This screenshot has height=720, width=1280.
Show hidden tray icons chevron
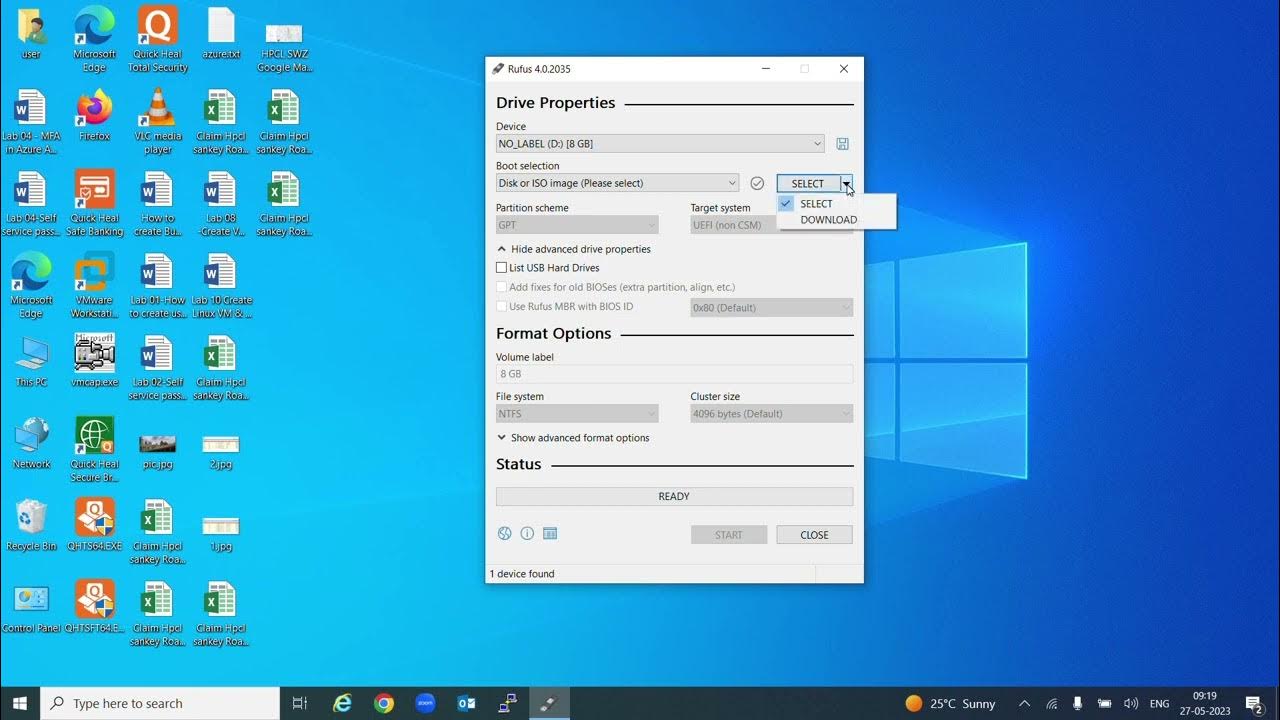click(1024, 704)
